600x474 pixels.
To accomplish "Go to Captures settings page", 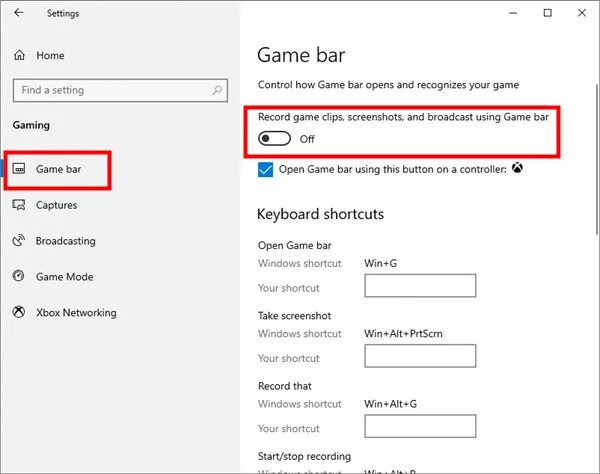I will (57, 205).
